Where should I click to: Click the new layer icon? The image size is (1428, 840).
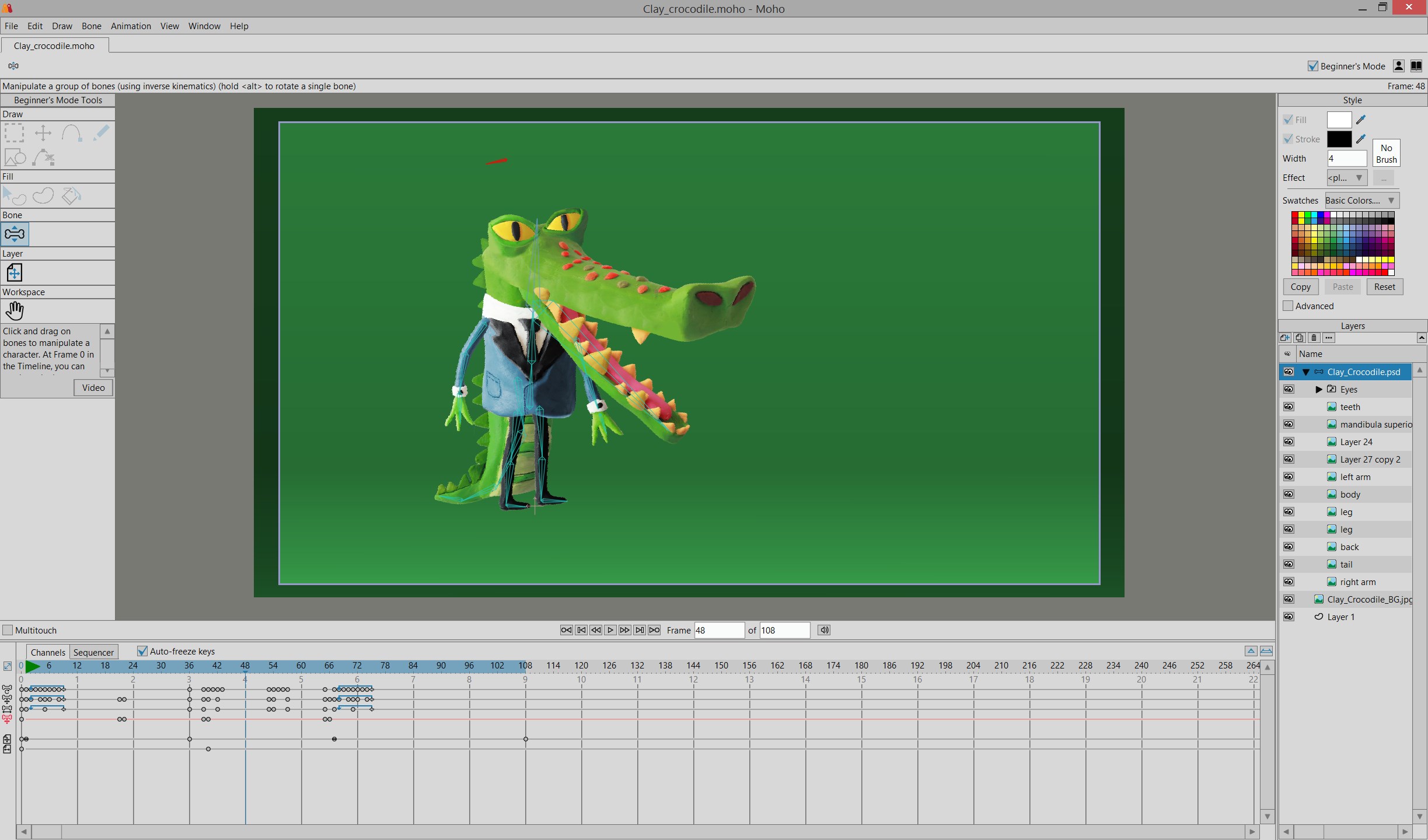pos(1284,338)
